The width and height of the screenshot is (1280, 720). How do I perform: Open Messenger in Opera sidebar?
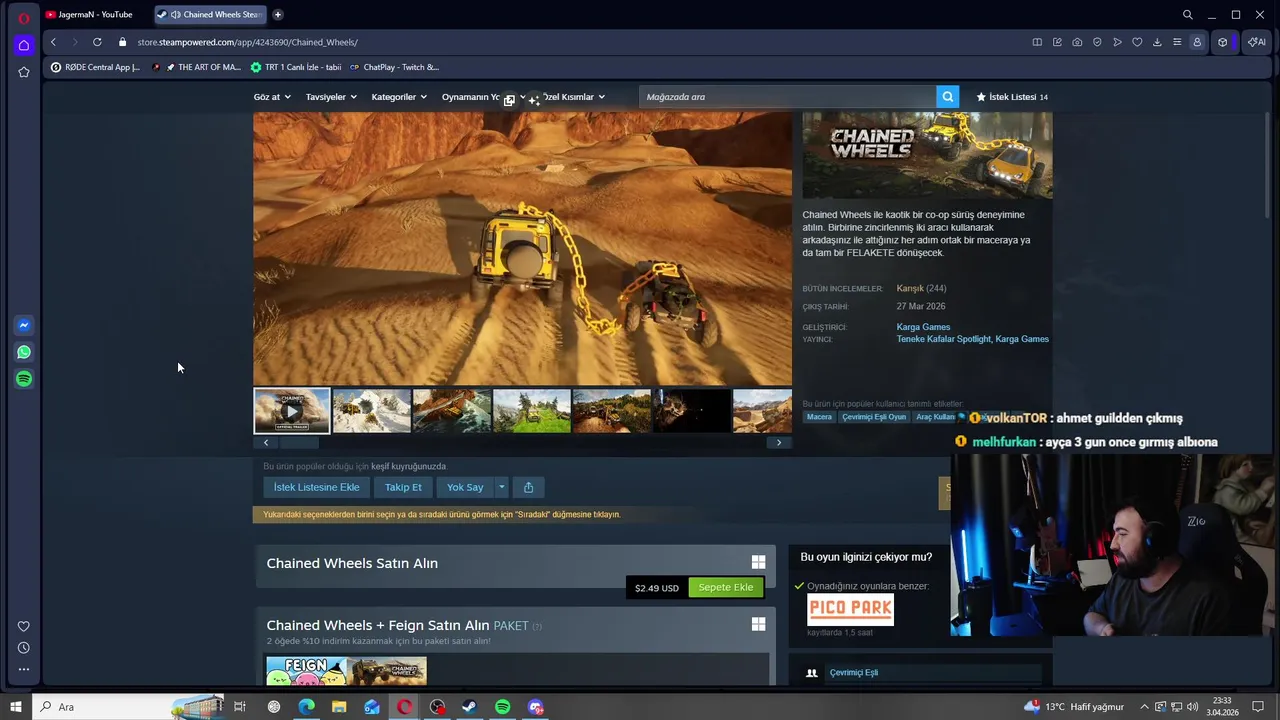24,325
